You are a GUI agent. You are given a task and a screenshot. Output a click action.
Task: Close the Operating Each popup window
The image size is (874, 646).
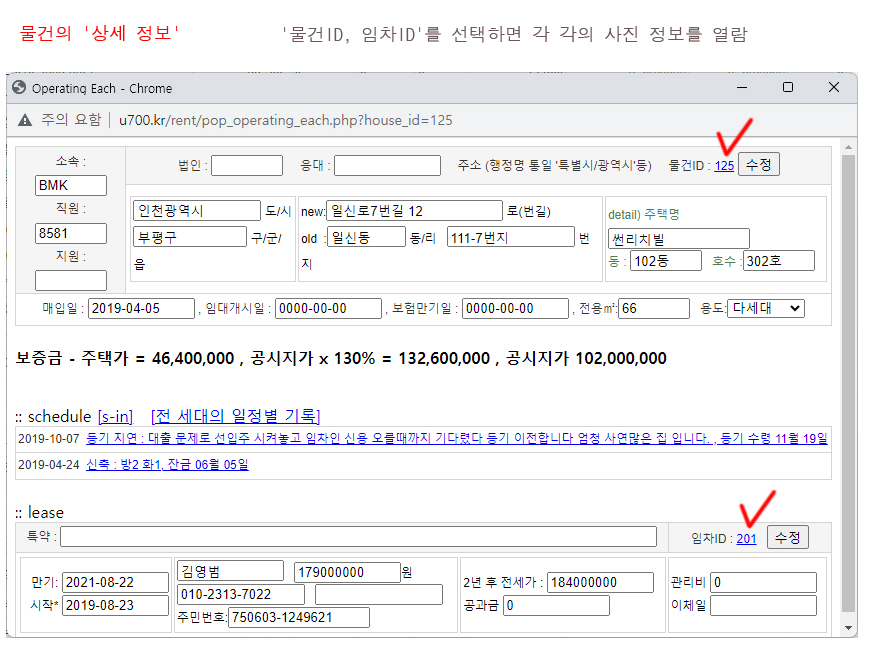point(834,88)
